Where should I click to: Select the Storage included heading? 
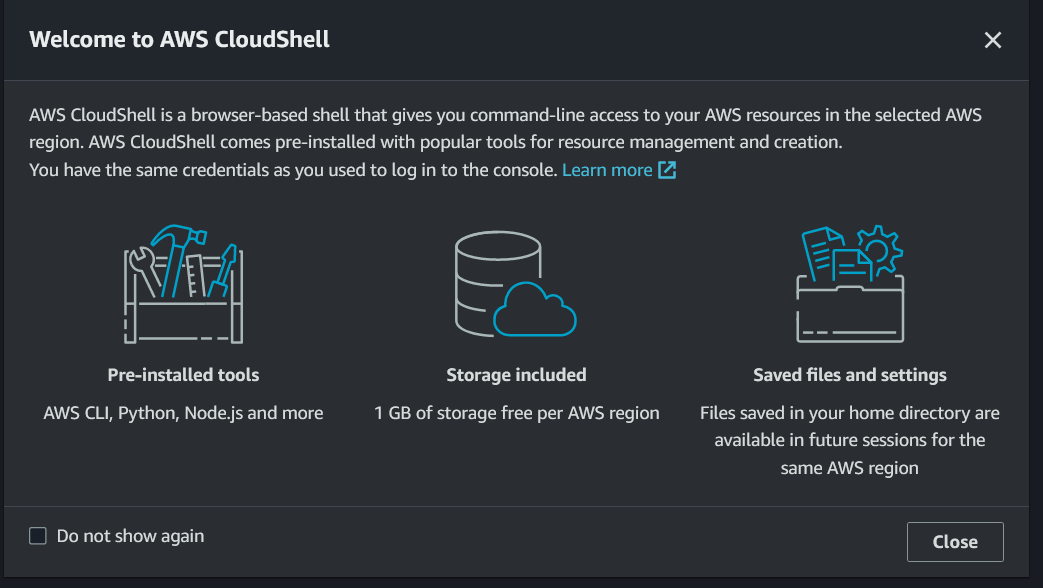pyautogui.click(x=516, y=375)
